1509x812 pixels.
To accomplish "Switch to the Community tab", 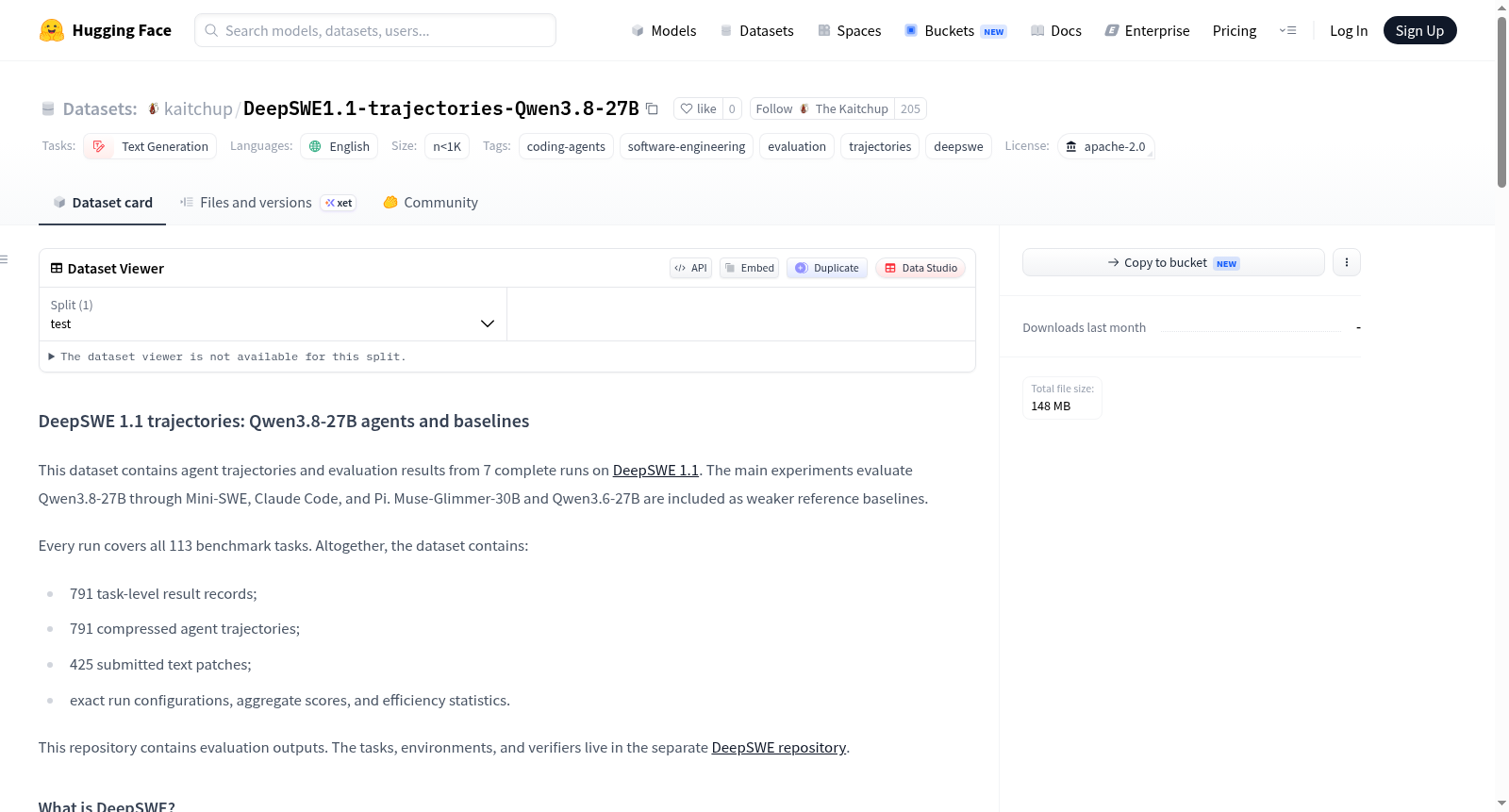I will (430, 202).
